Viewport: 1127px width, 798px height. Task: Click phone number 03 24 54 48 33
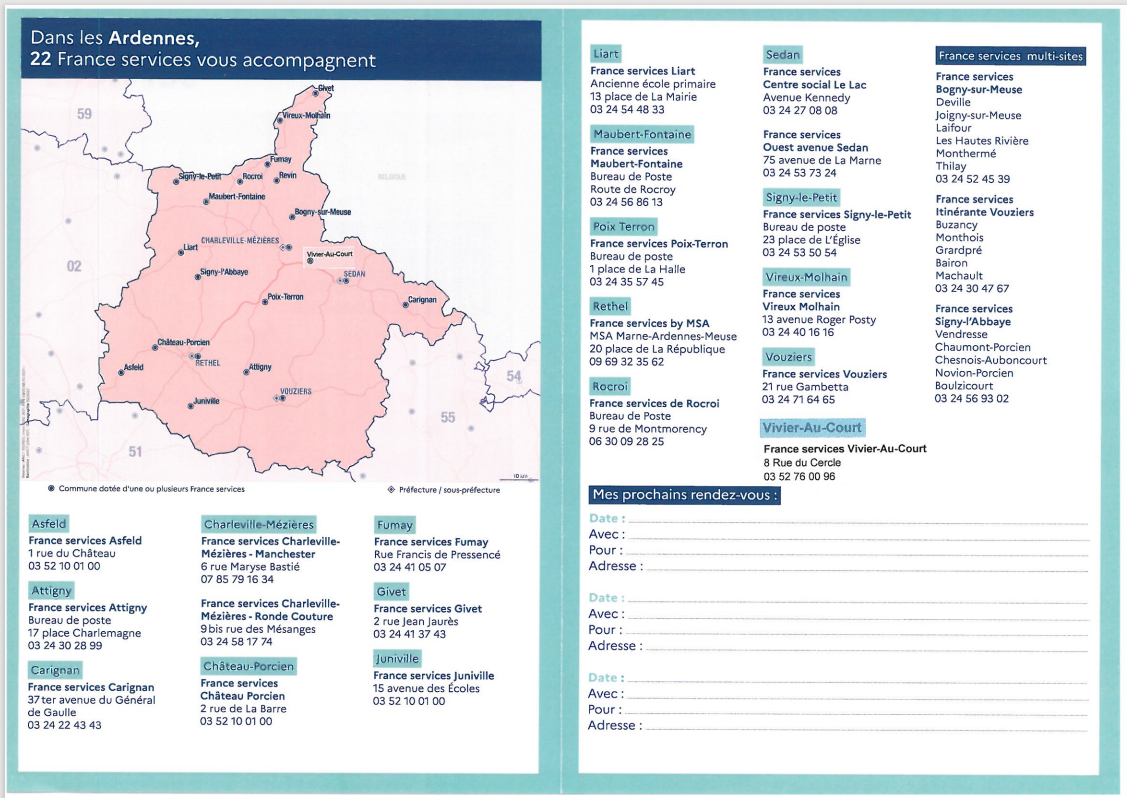coord(627,109)
